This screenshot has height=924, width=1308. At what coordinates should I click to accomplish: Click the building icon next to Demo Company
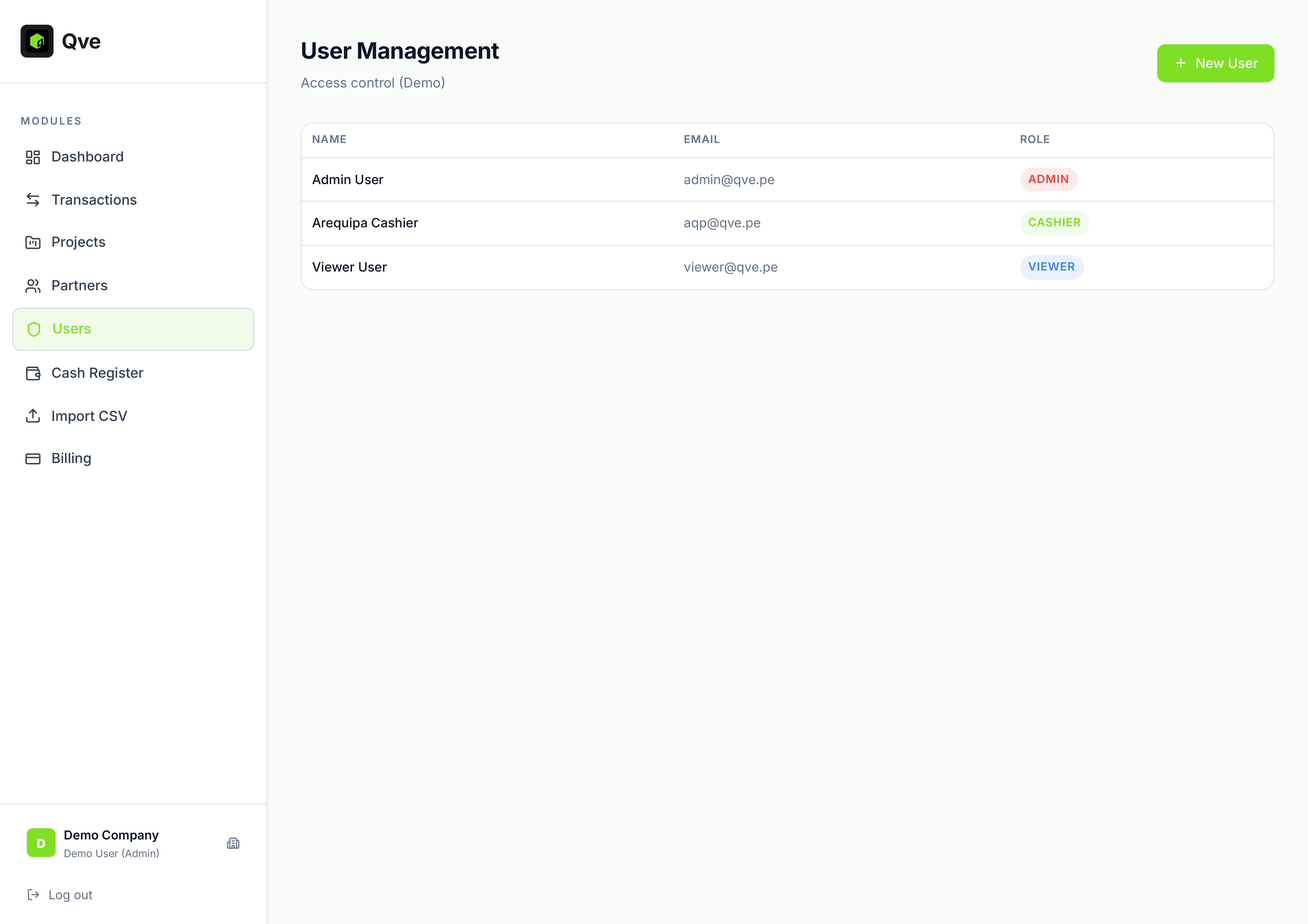pyautogui.click(x=233, y=843)
